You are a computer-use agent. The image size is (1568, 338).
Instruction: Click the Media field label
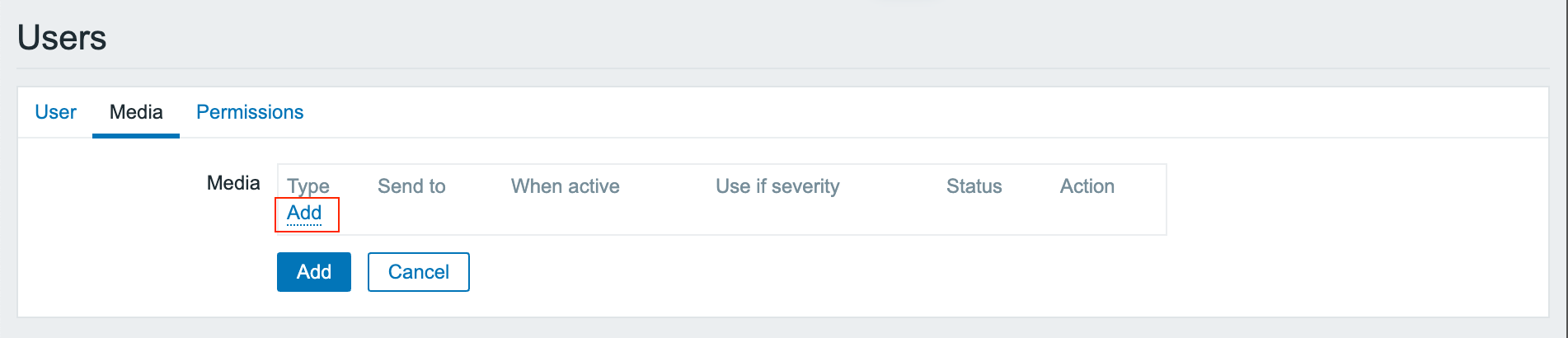click(x=233, y=183)
